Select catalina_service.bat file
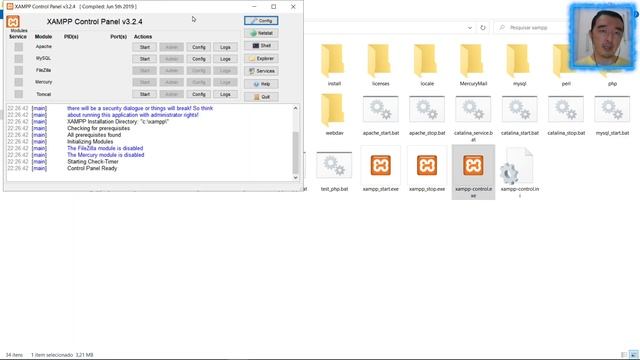The height and width of the screenshot is (360, 640). [473, 118]
